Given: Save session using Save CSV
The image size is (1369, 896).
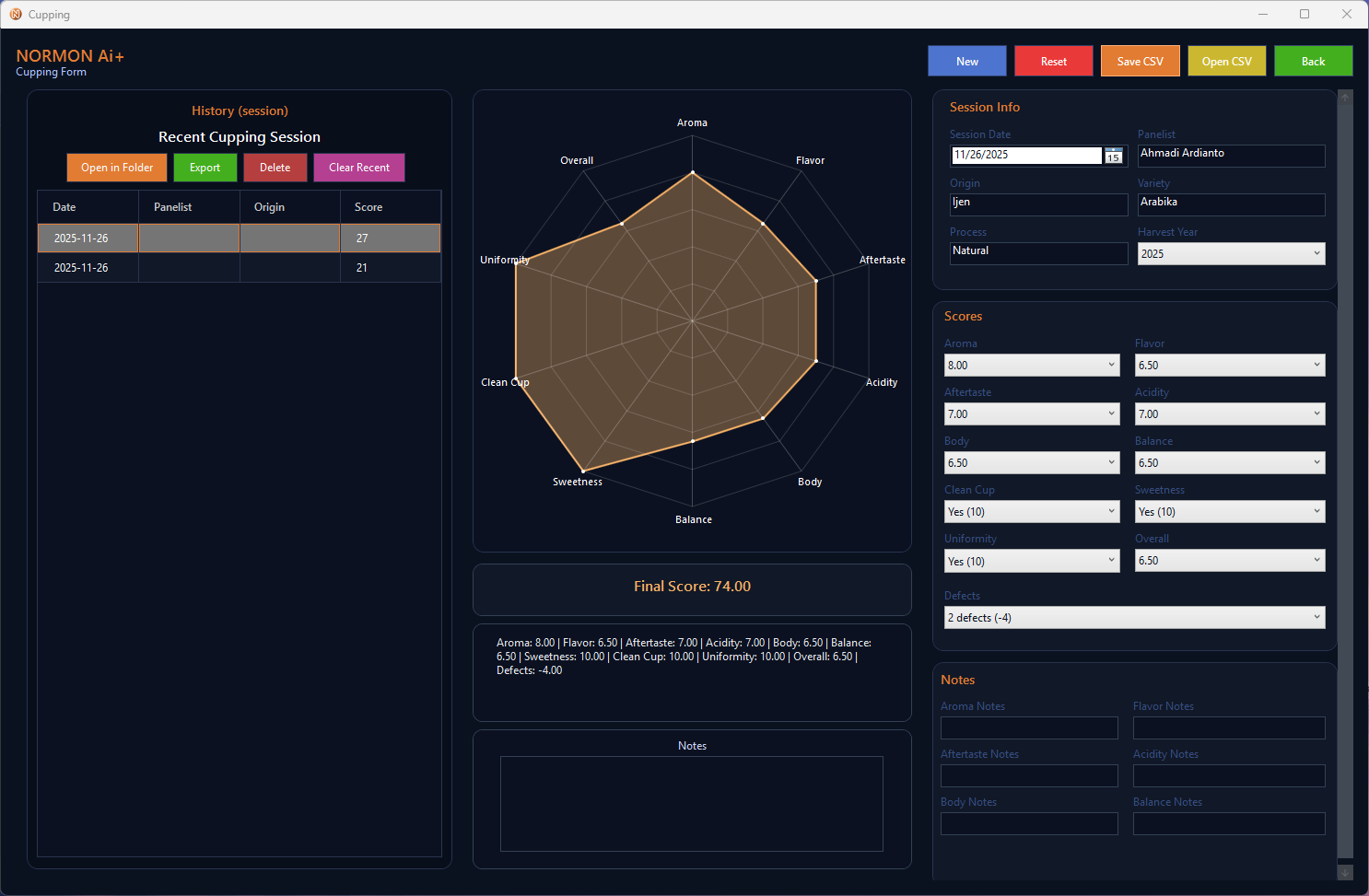Looking at the screenshot, I should 1140,62.
